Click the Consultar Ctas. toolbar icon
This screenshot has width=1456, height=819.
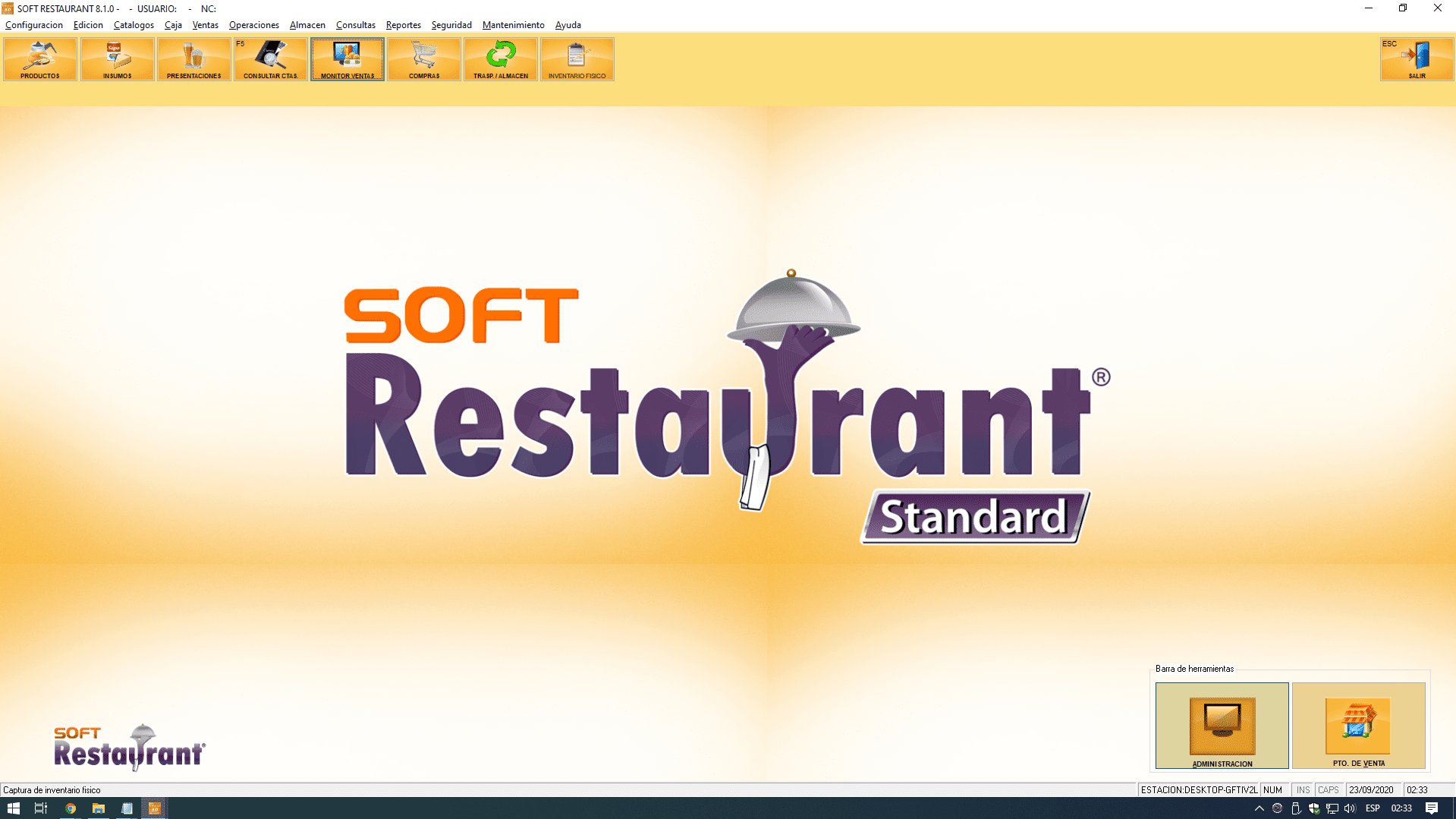pos(270,59)
